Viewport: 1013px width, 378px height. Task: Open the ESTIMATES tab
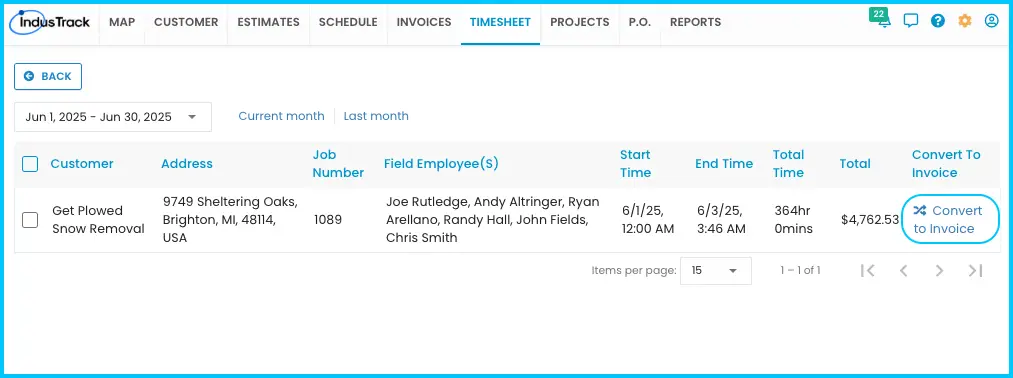point(268,23)
